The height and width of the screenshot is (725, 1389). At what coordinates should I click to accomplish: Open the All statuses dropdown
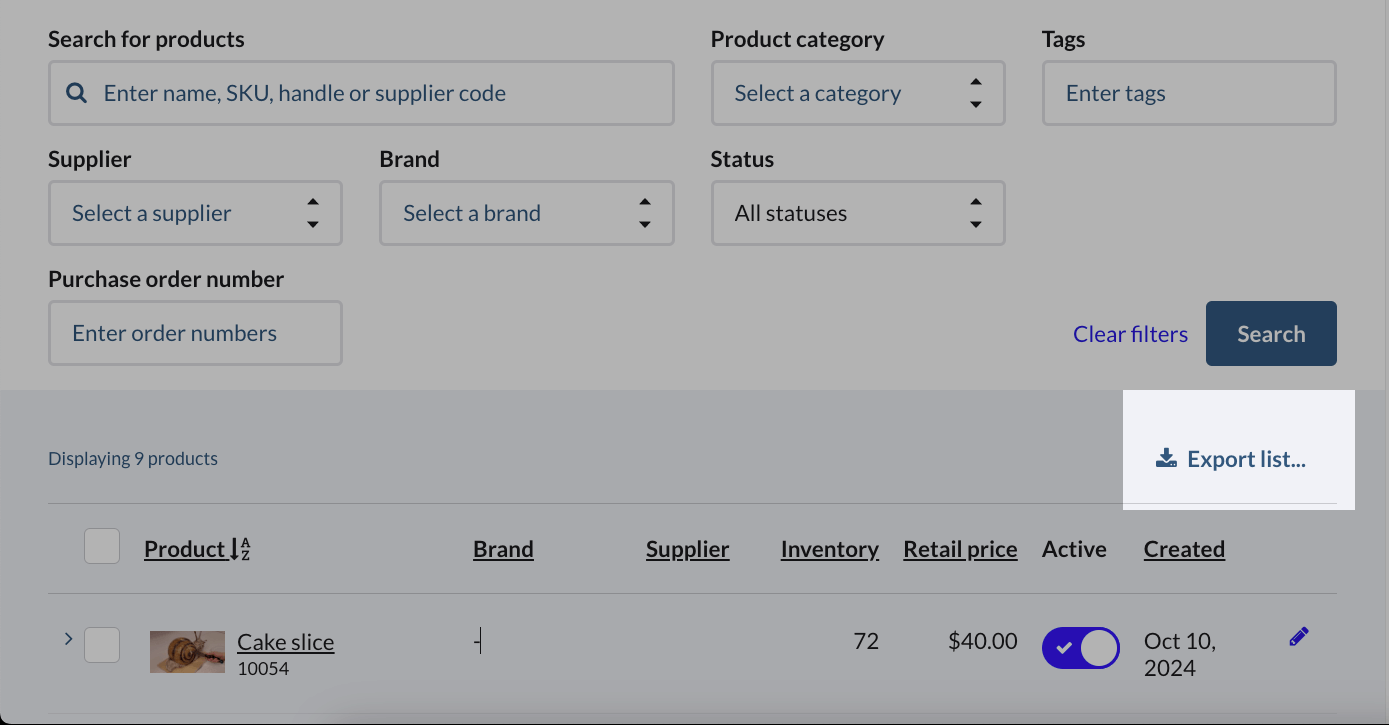857,213
